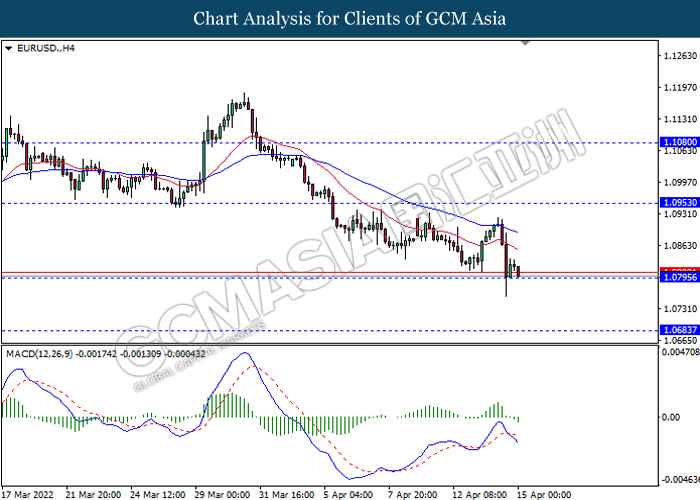The width and height of the screenshot is (700, 500).
Task: Click the Chart Analysis for Clients header title
Action: pyautogui.click(x=350, y=19)
